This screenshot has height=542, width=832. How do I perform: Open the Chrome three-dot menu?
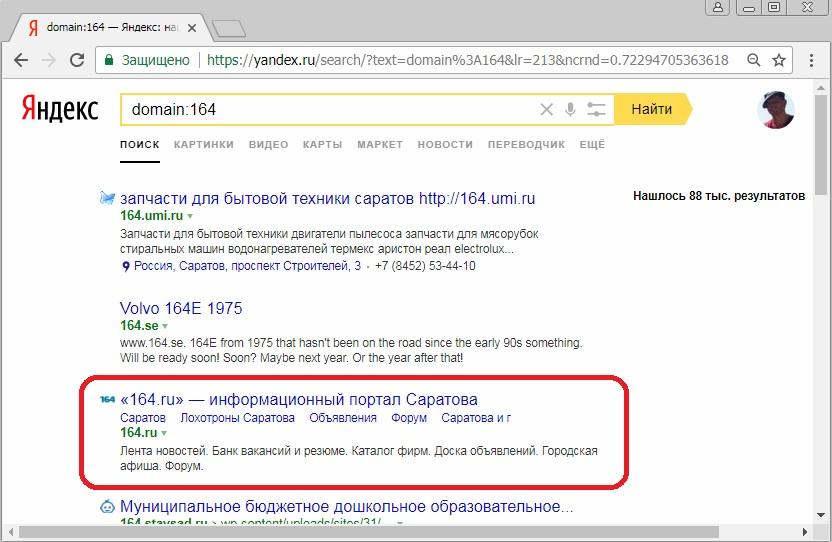pos(808,60)
